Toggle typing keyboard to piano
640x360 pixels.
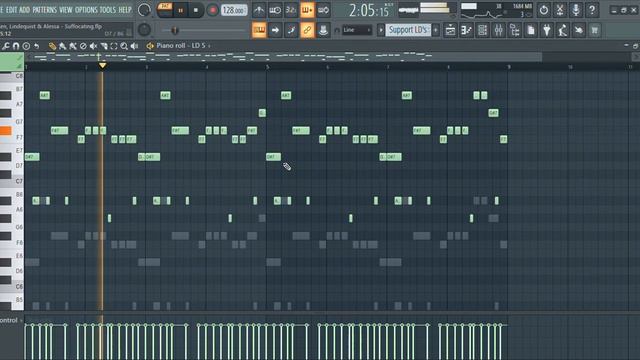tap(259, 30)
